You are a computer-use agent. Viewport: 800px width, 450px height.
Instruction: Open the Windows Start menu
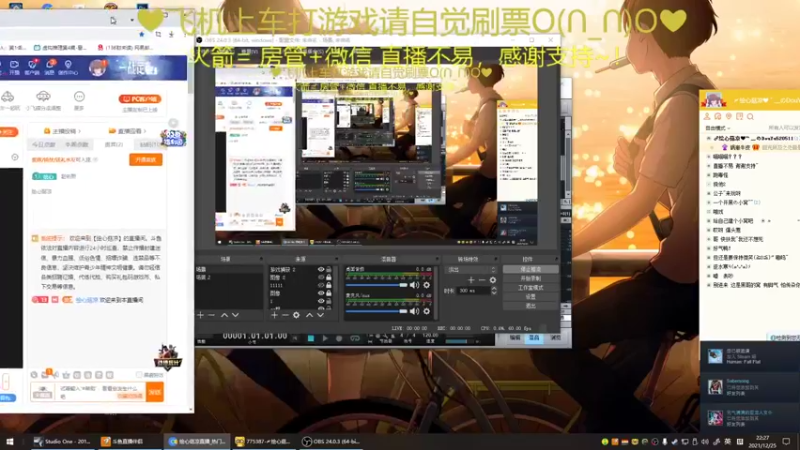coord(9,441)
